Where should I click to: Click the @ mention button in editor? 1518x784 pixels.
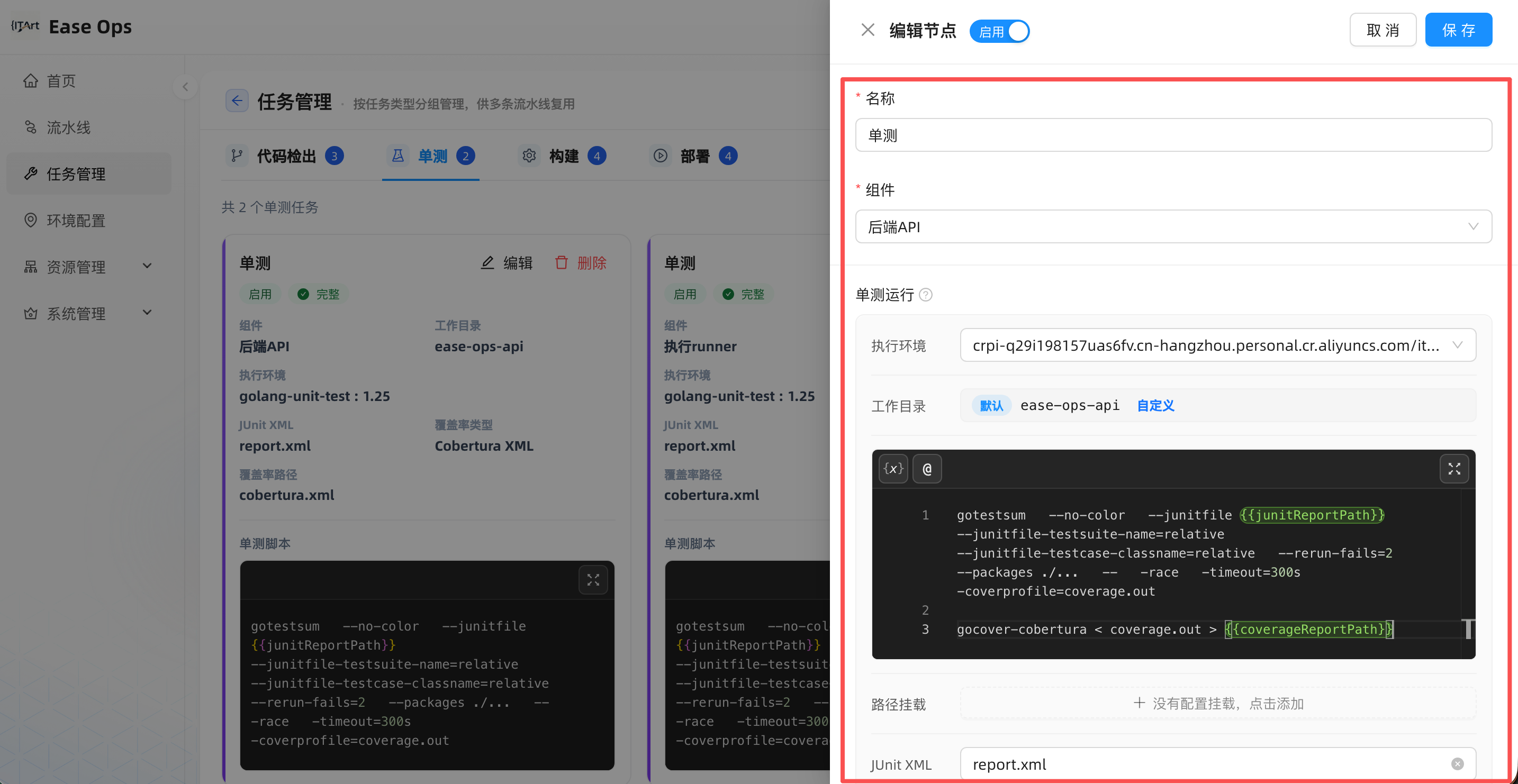[927, 469]
